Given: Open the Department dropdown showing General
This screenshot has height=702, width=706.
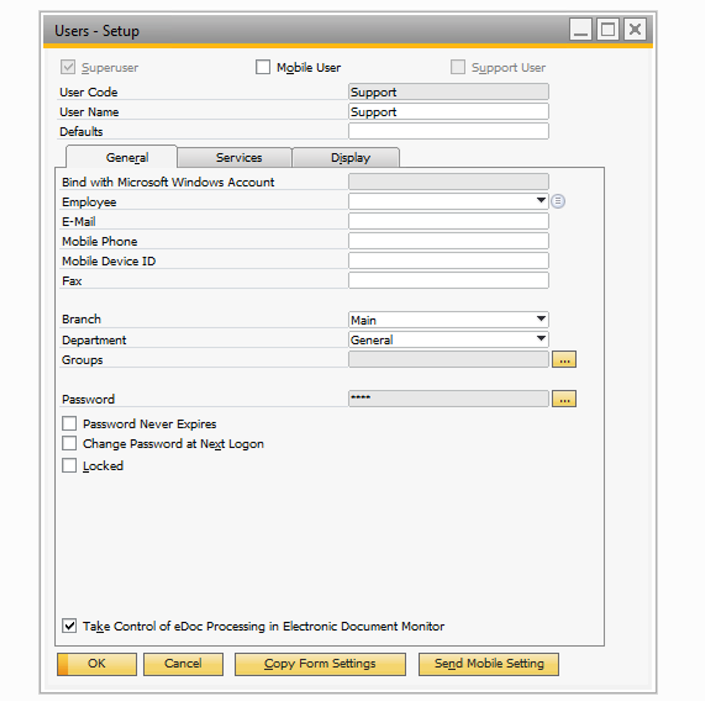Looking at the screenshot, I should point(541,339).
